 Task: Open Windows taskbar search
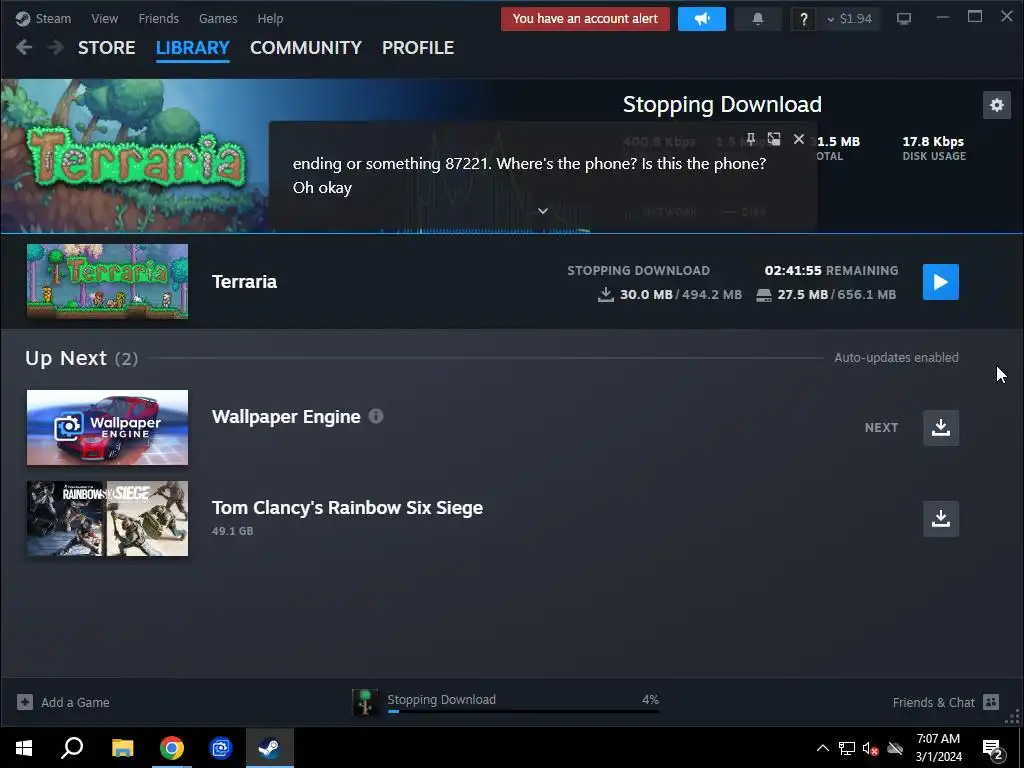click(x=72, y=748)
